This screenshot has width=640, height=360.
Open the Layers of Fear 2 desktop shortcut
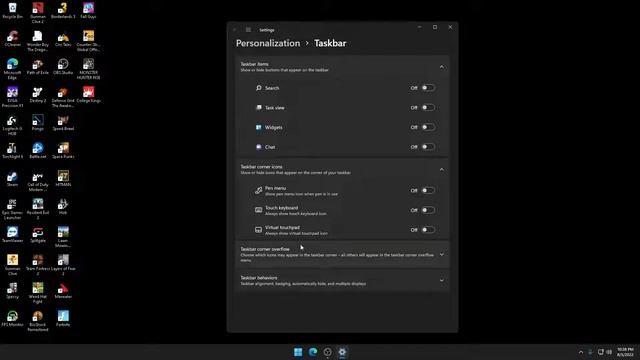click(63, 264)
